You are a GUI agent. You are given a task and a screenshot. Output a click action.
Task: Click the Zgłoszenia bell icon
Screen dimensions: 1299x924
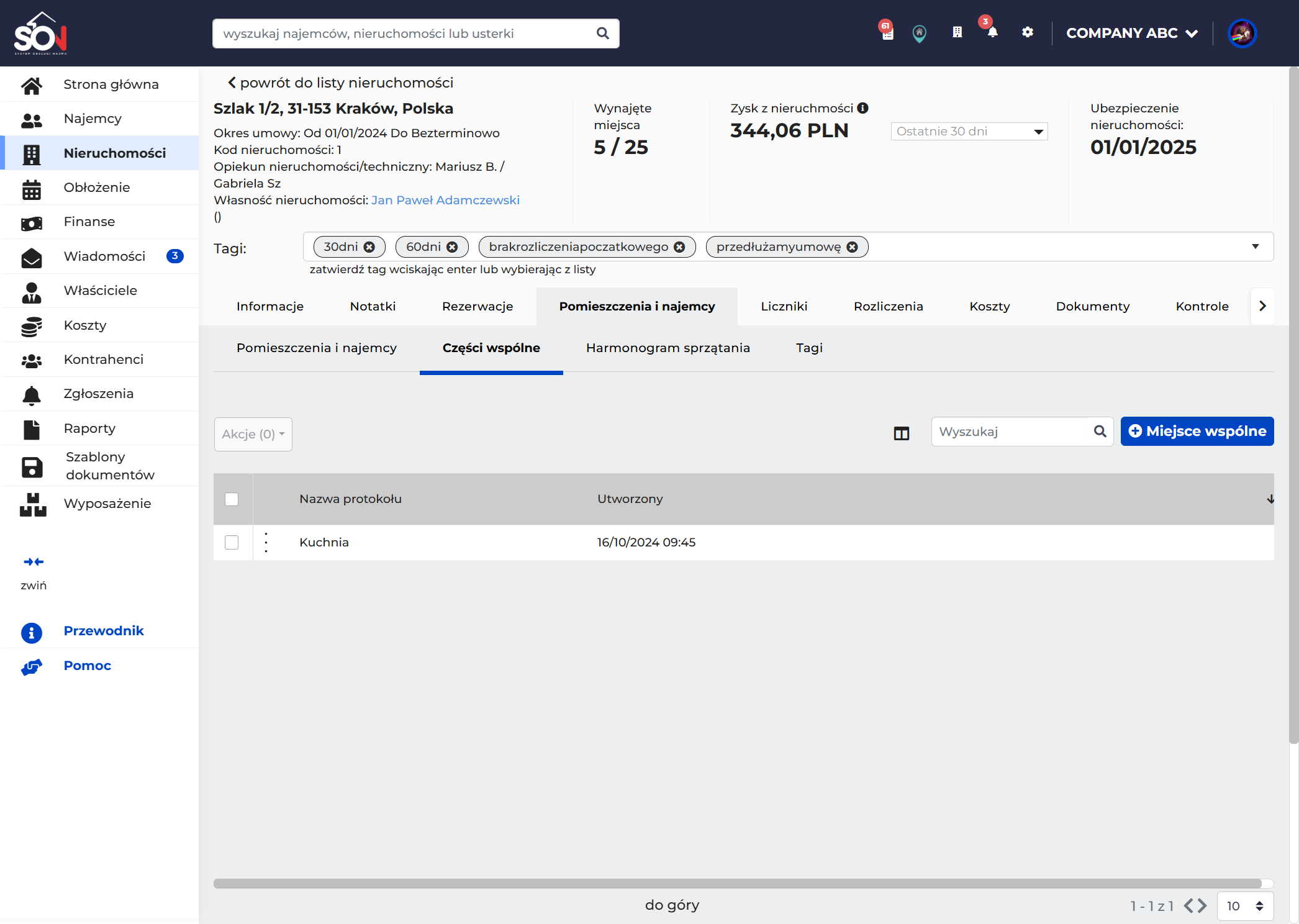coord(32,395)
